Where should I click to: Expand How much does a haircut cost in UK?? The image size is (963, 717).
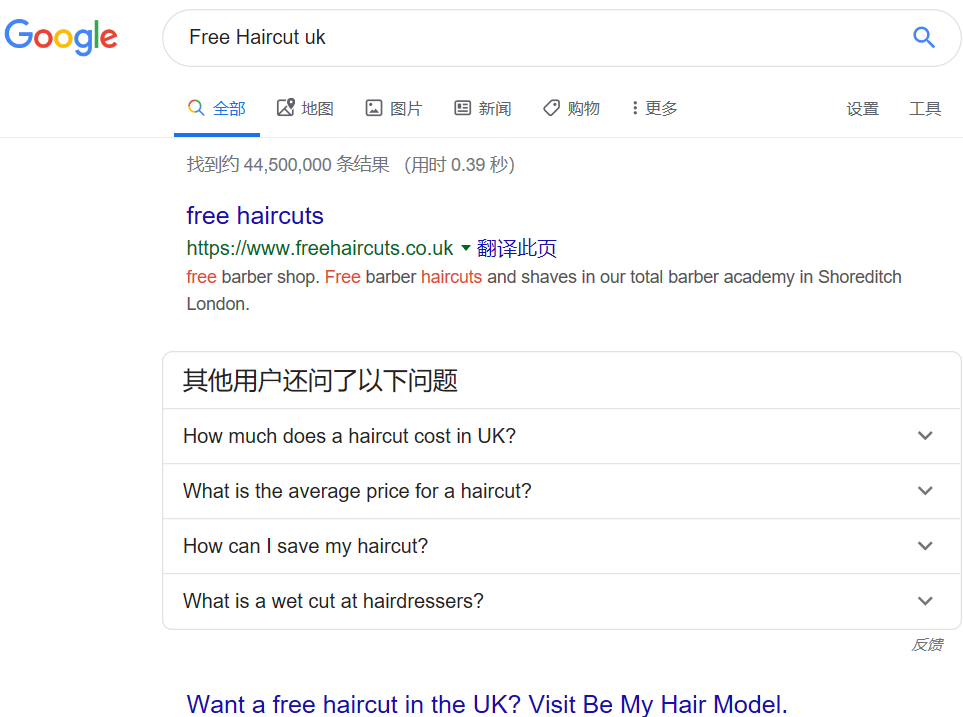561,436
